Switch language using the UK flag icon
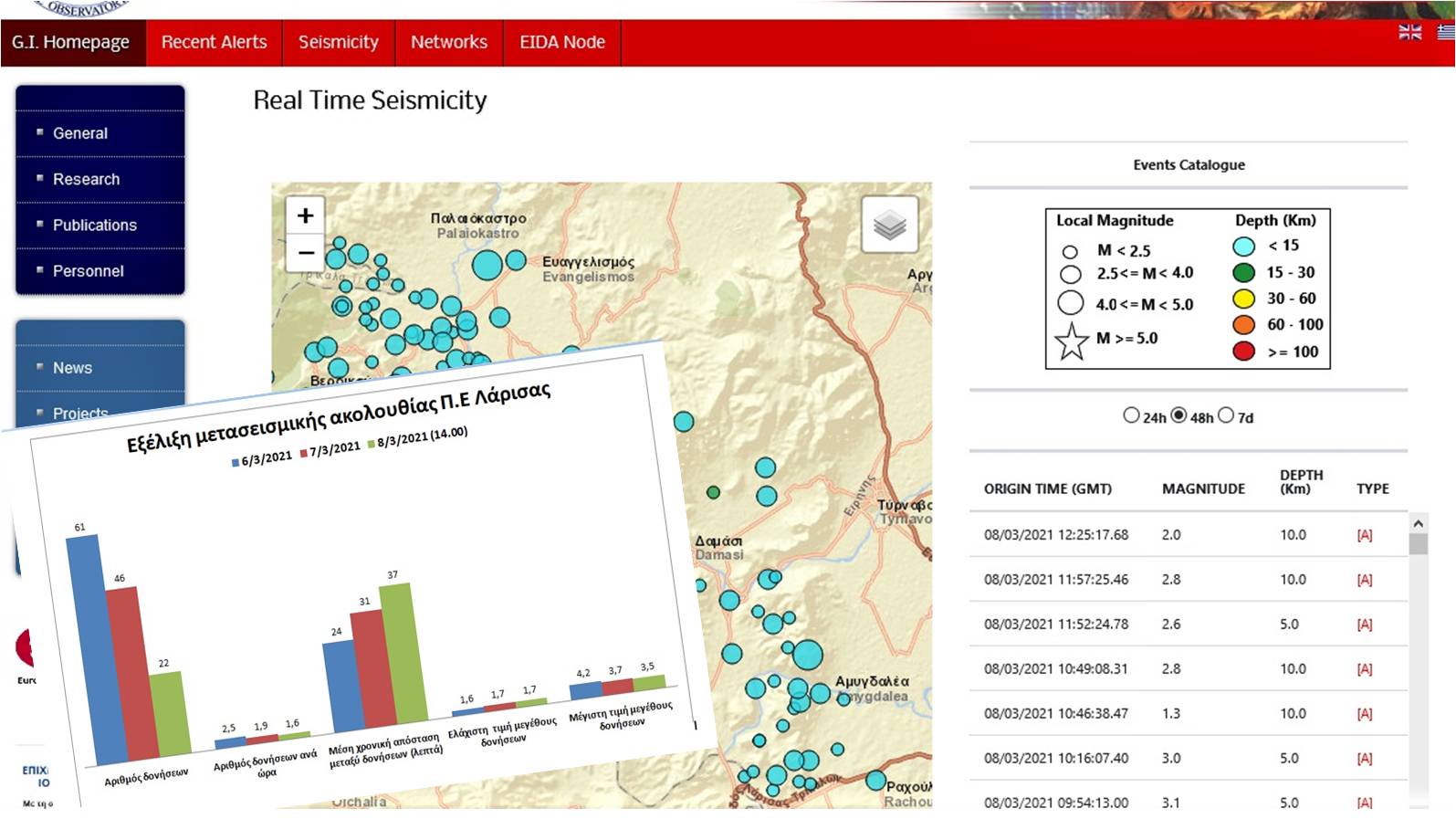Screen dimensions: 1456x840 [1409, 32]
